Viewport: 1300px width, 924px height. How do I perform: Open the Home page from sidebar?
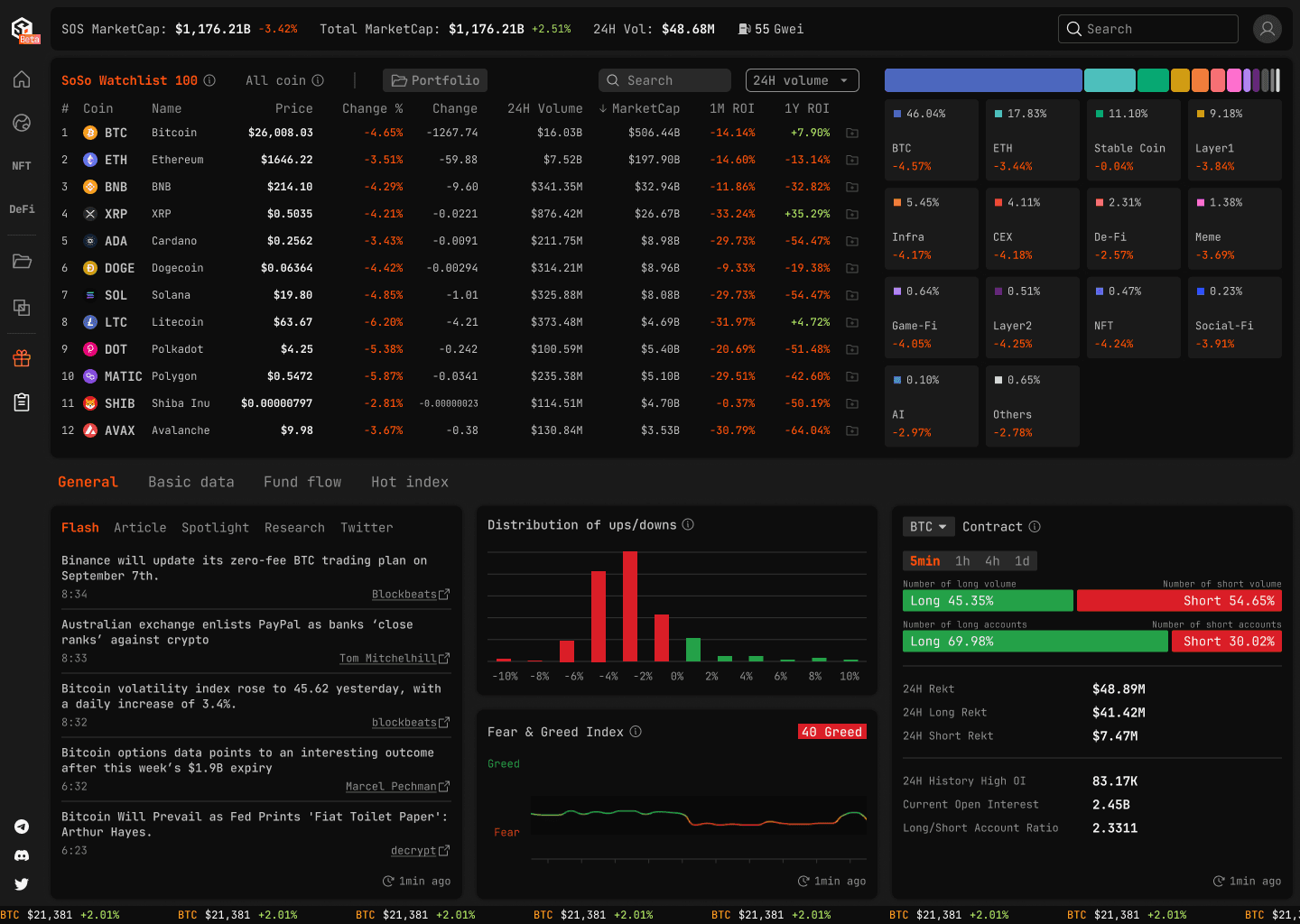pyautogui.click(x=22, y=79)
